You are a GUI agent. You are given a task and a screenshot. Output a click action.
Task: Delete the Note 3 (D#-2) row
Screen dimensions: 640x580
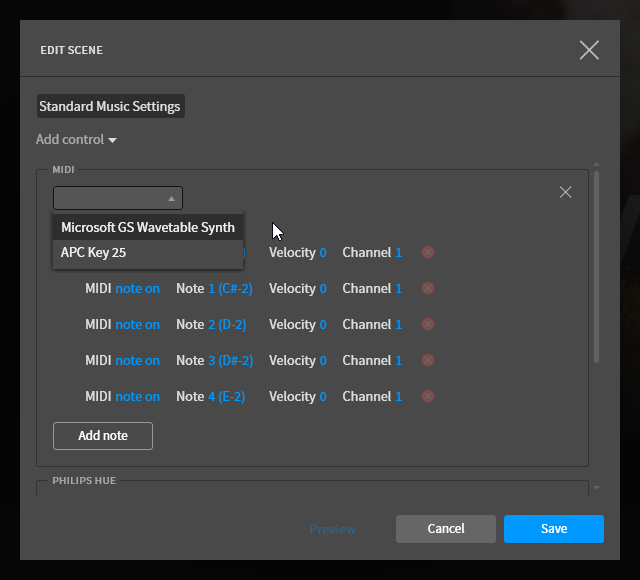[428, 360]
